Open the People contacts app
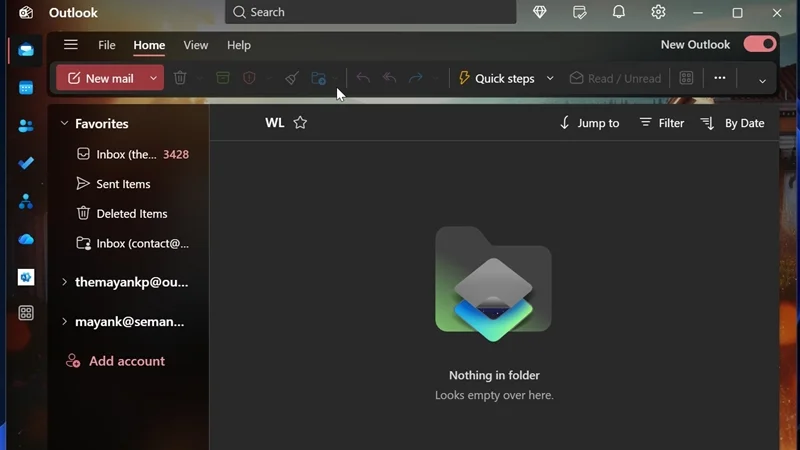The image size is (800, 450). [26, 126]
